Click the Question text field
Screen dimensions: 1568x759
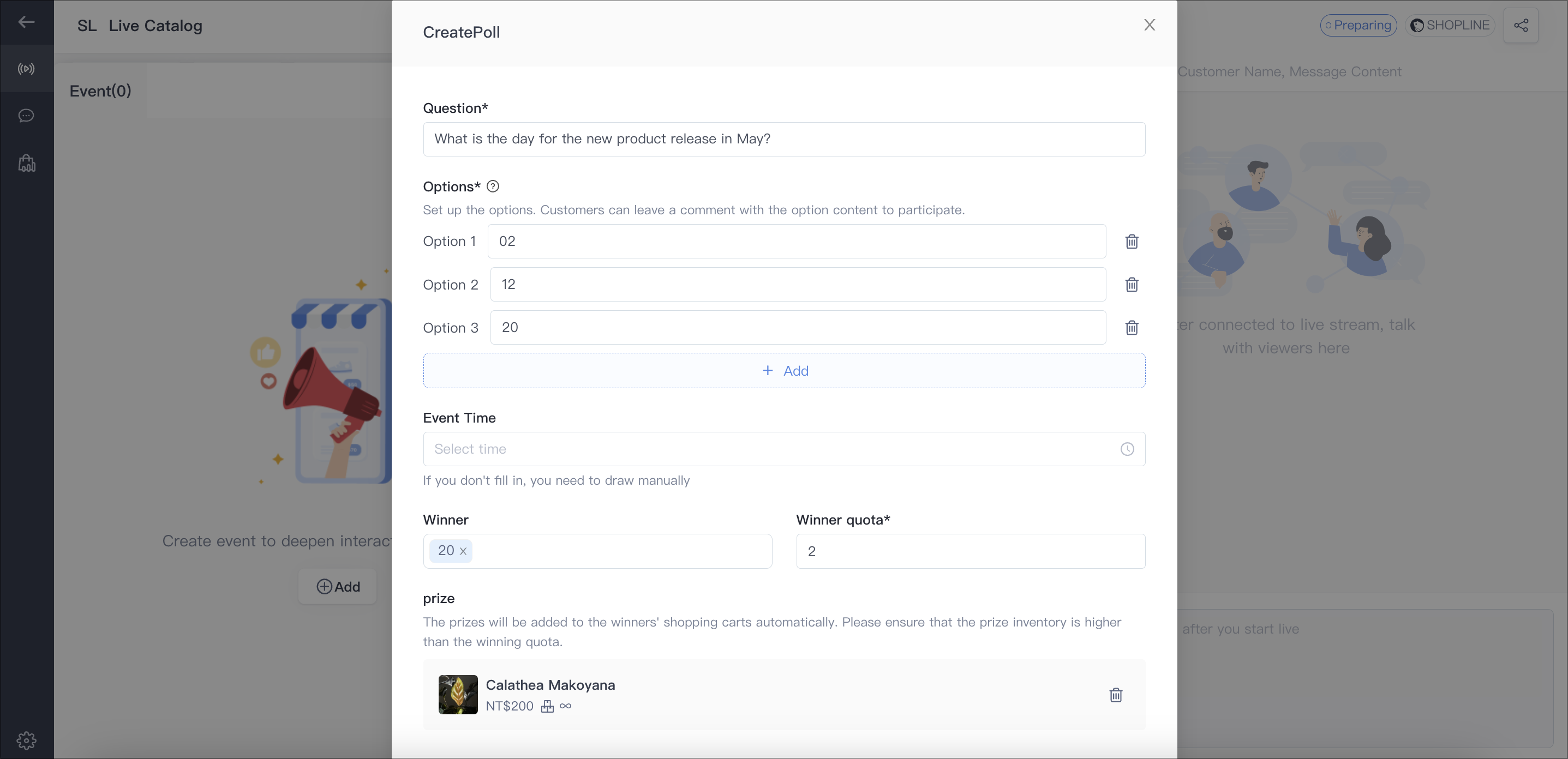(783, 139)
